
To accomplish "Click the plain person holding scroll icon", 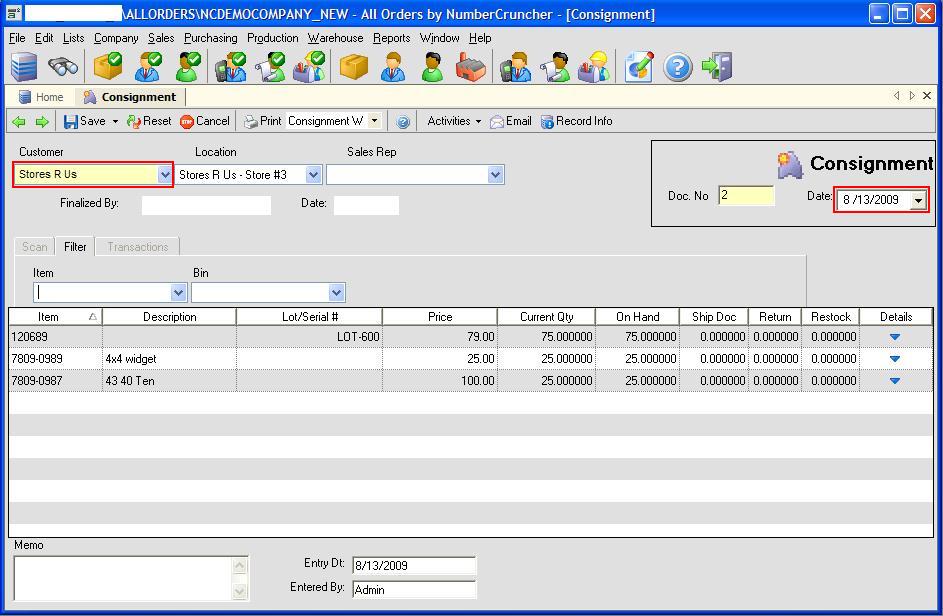I will pos(554,66).
